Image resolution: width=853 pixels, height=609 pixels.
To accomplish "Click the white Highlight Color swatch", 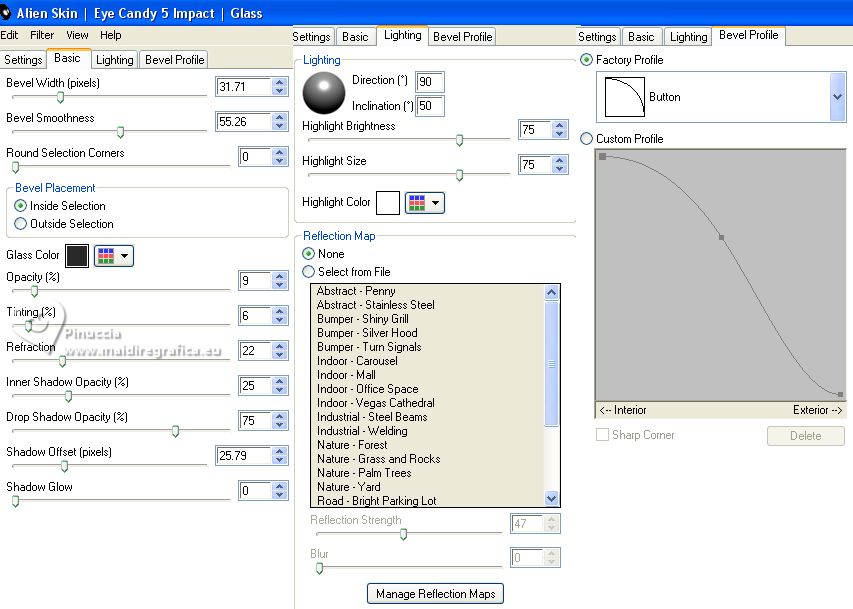I will 388,203.
